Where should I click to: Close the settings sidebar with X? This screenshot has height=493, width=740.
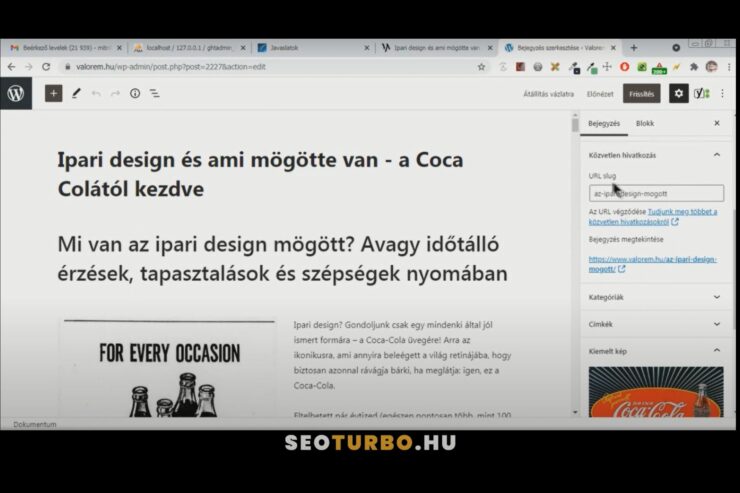(717, 123)
